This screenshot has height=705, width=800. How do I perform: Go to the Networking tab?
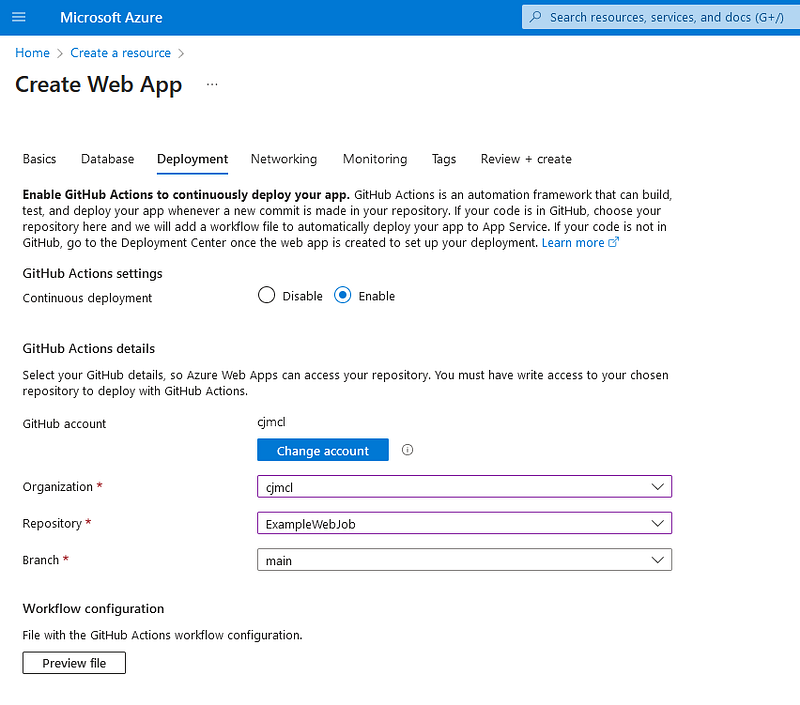tap(284, 159)
